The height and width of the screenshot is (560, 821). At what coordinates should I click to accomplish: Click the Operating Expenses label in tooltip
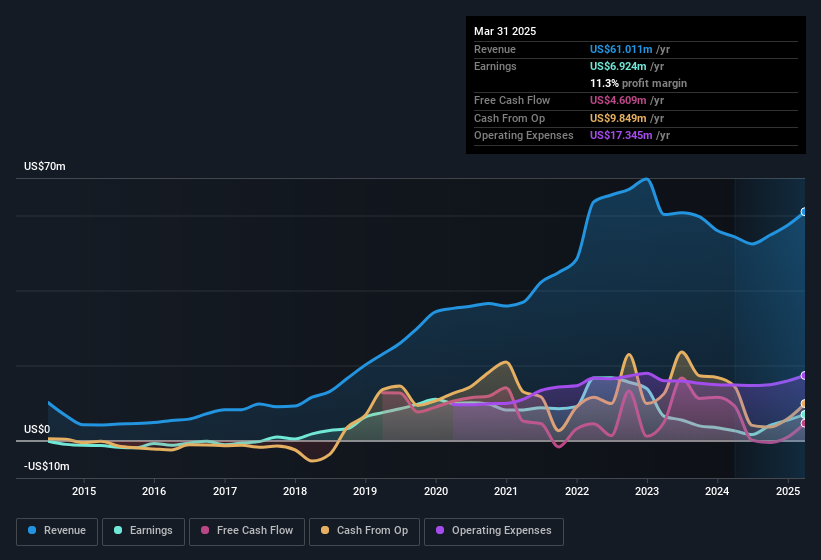pos(524,136)
